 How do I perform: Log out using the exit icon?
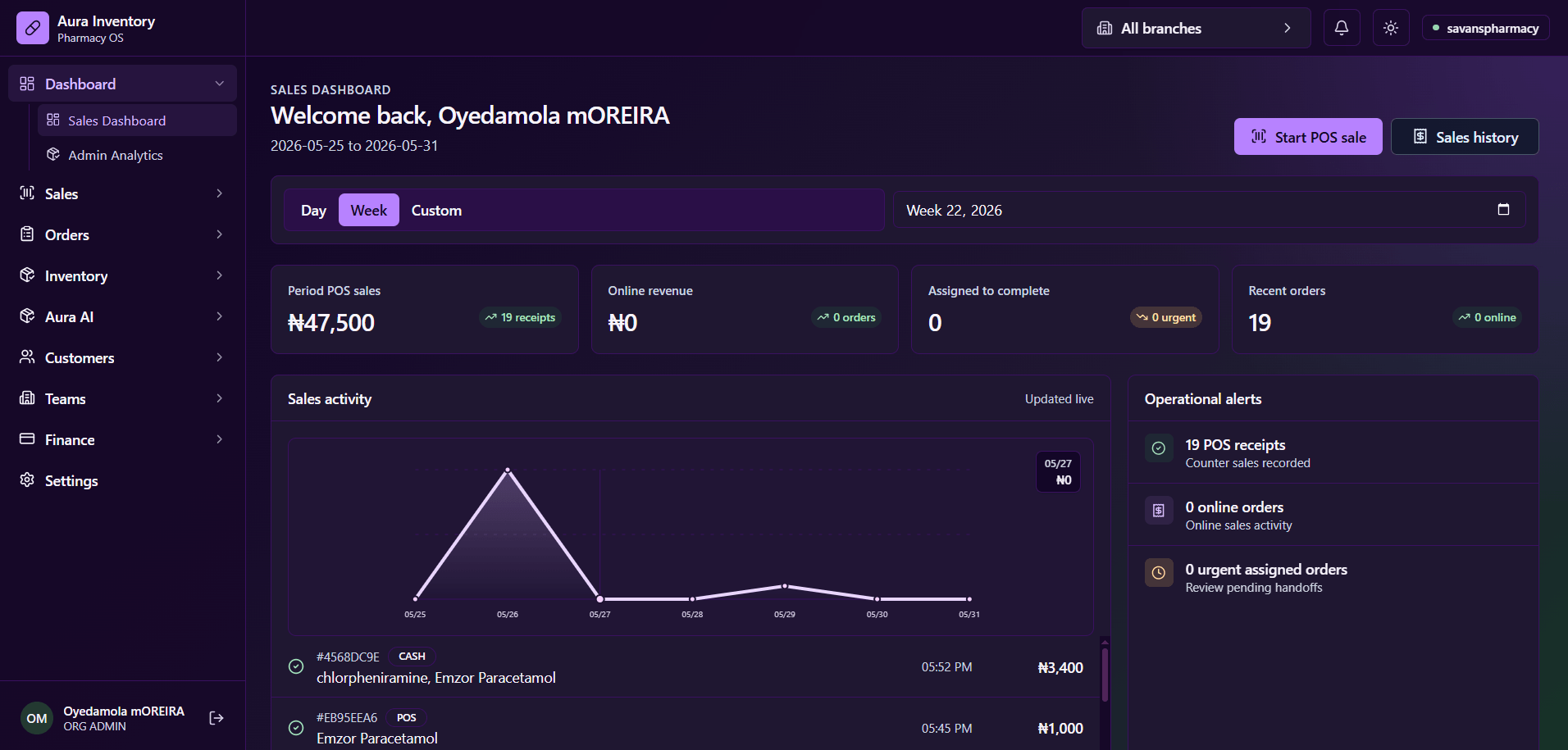point(217,718)
